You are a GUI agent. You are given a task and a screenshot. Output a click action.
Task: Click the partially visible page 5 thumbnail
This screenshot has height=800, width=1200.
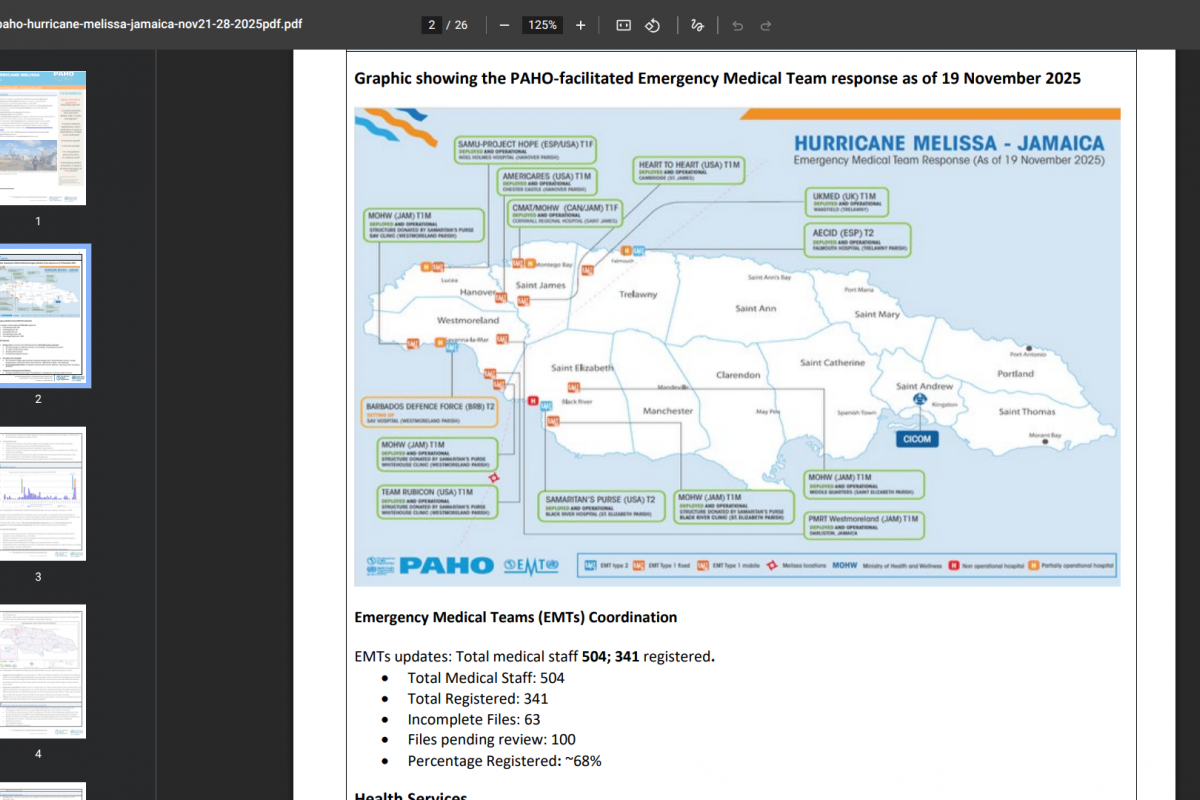44,793
